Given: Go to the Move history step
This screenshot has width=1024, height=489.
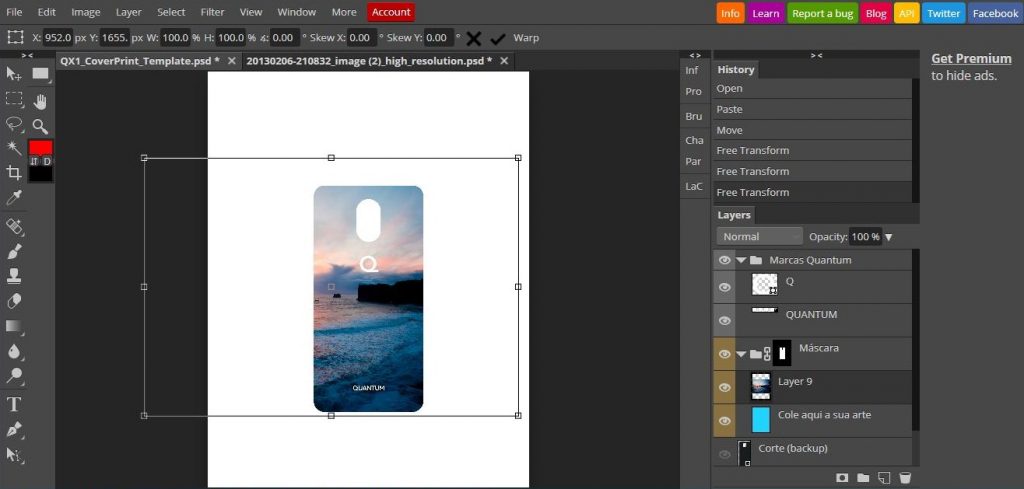Looking at the screenshot, I should 812,130.
